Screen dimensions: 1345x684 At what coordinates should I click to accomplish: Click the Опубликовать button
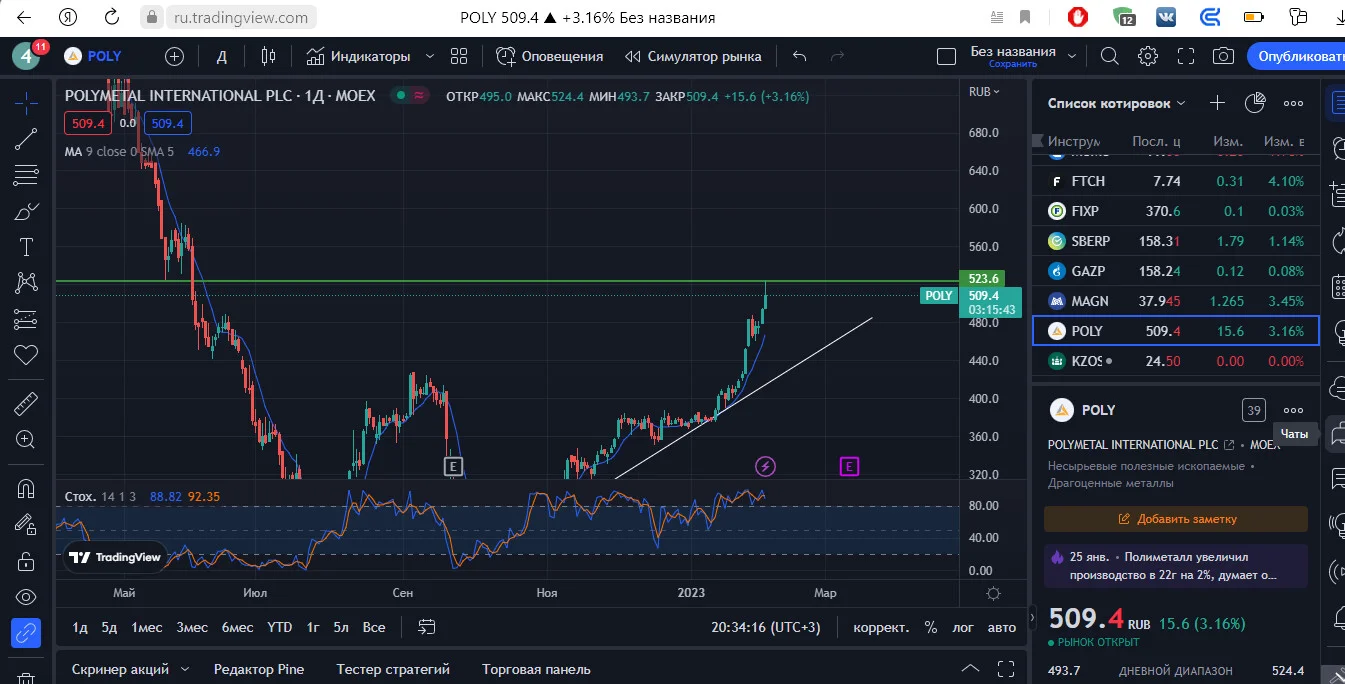[1296, 56]
